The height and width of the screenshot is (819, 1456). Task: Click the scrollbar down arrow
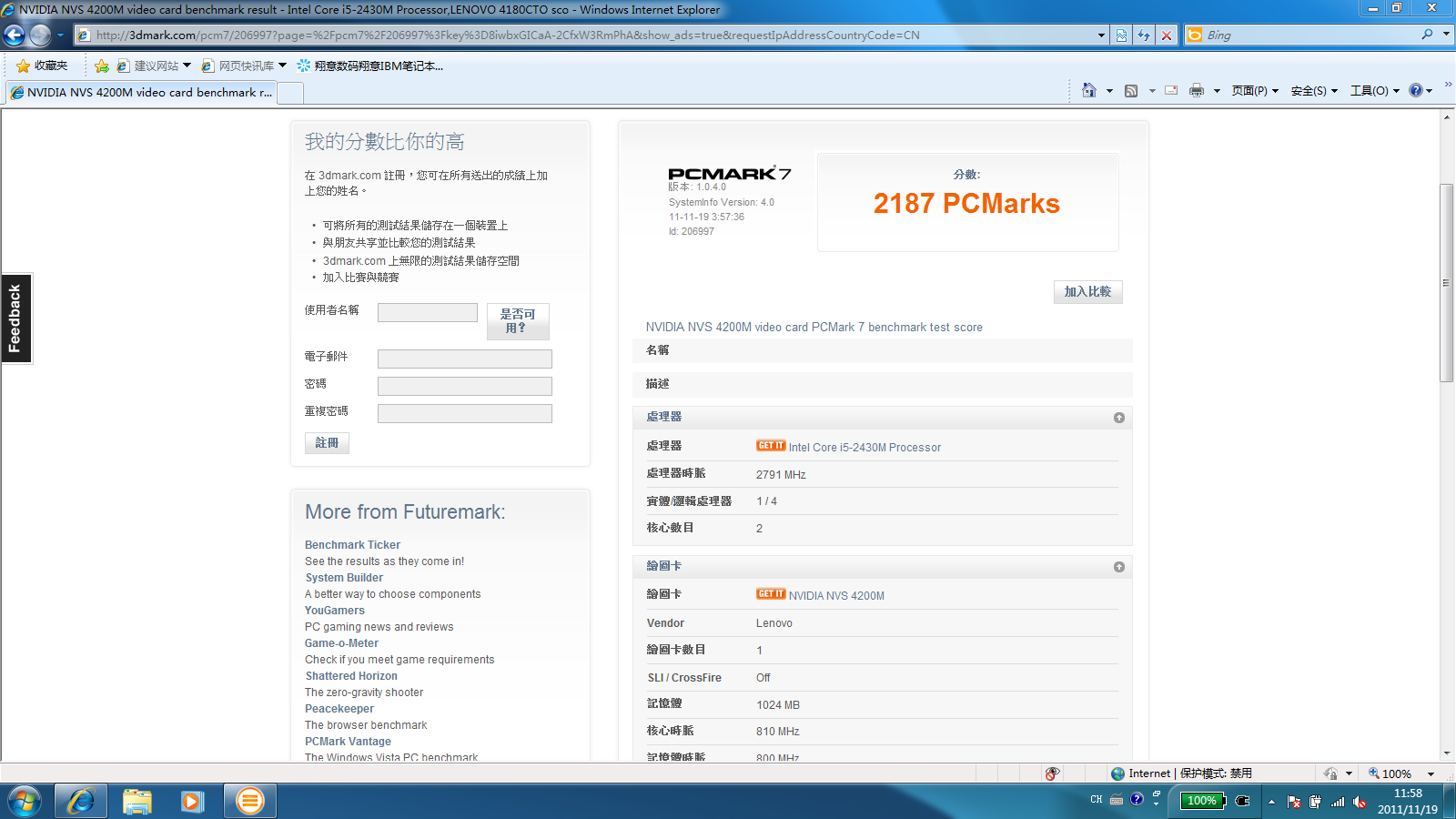[x=1446, y=753]
